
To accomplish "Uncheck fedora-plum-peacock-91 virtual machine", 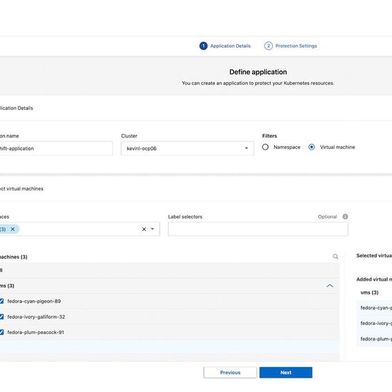I will [x=1, y=332].
